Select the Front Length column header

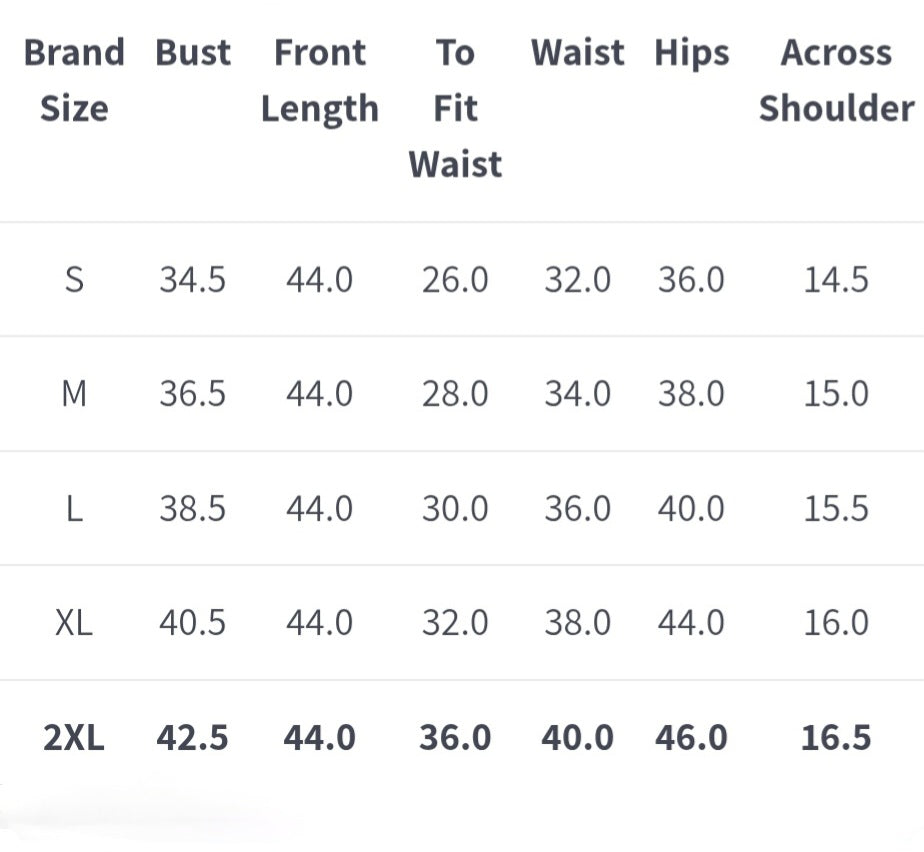pos(320,80)
